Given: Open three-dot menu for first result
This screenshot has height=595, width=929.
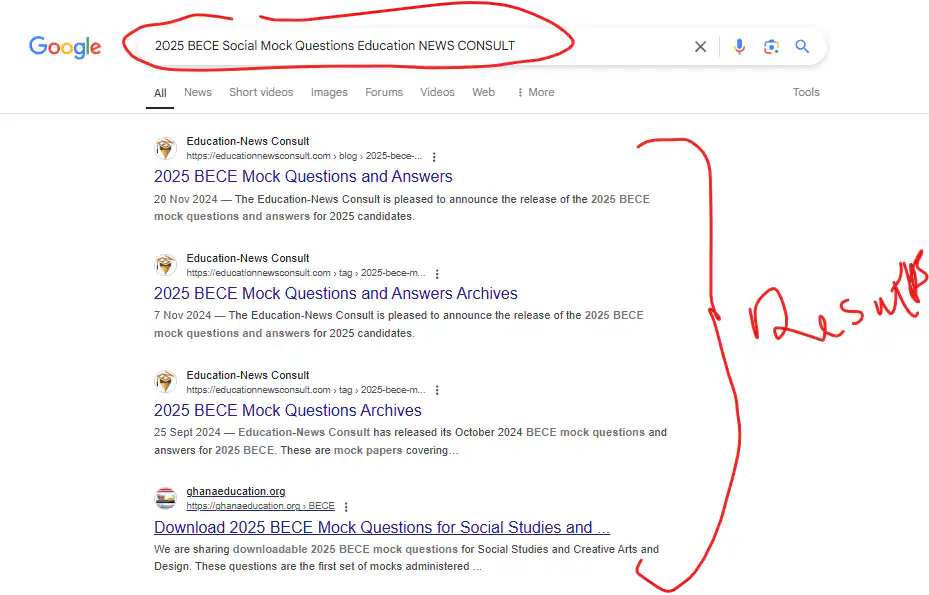Looking at the screenshot, I should 434,157.
